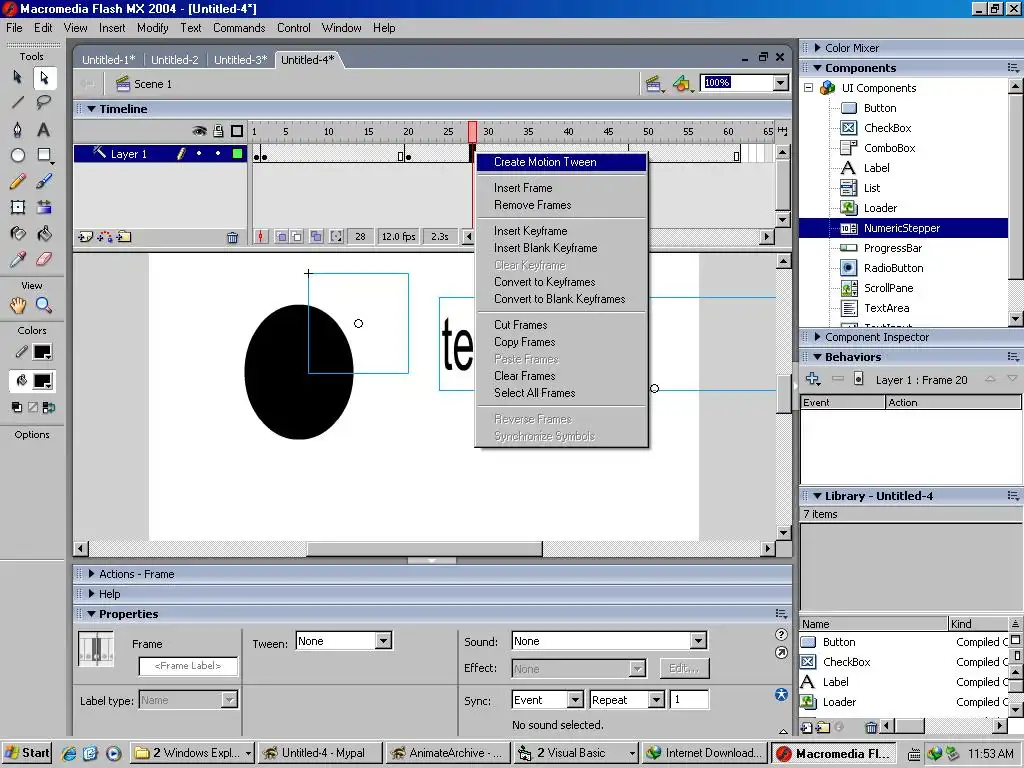Screen dimensions: 1024x768
Task: Select the Text tool
Action: [x=44, y=129]
